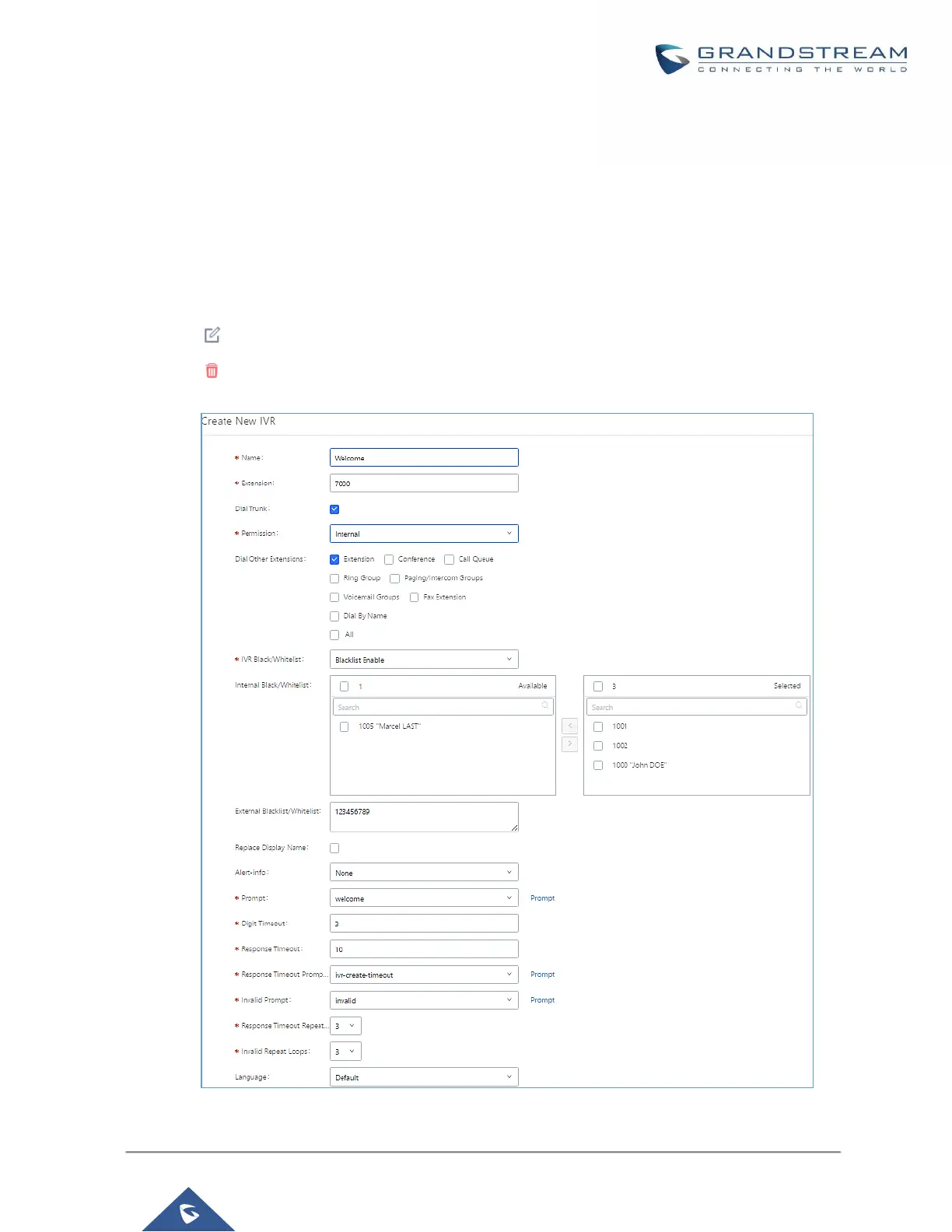Open Invalid Repeat Loops dropdown

pyautogui.click(x=345, y=1052)
